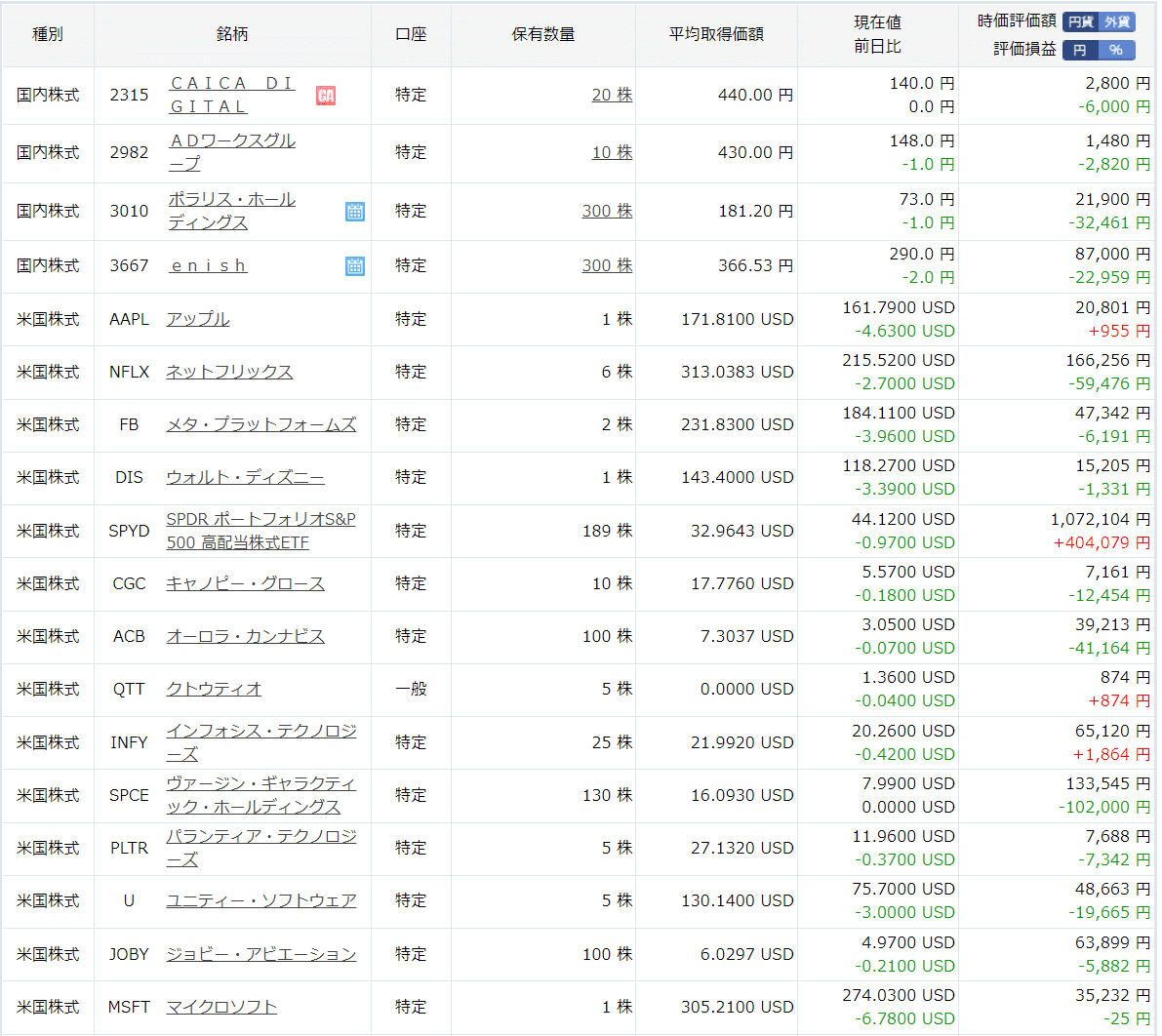The height and width of the screenshot is (1036, 1162).
Task: Click 300 株 quantity link for enish
Action: (x=607, y=265)
